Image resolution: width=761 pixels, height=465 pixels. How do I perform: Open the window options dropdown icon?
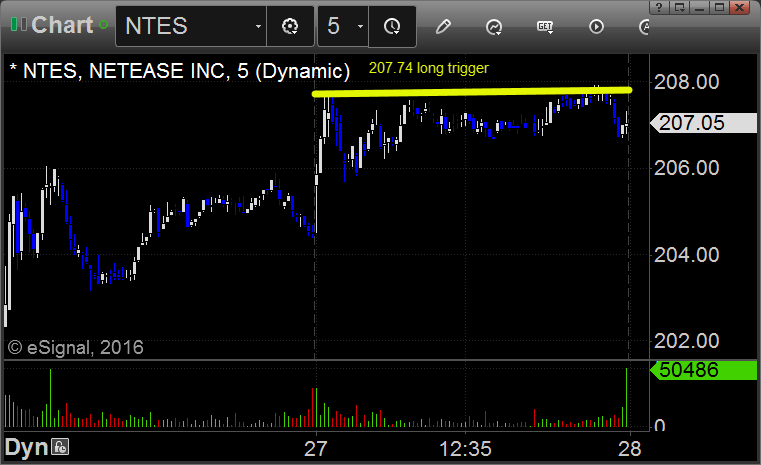[x=679, y=7]
